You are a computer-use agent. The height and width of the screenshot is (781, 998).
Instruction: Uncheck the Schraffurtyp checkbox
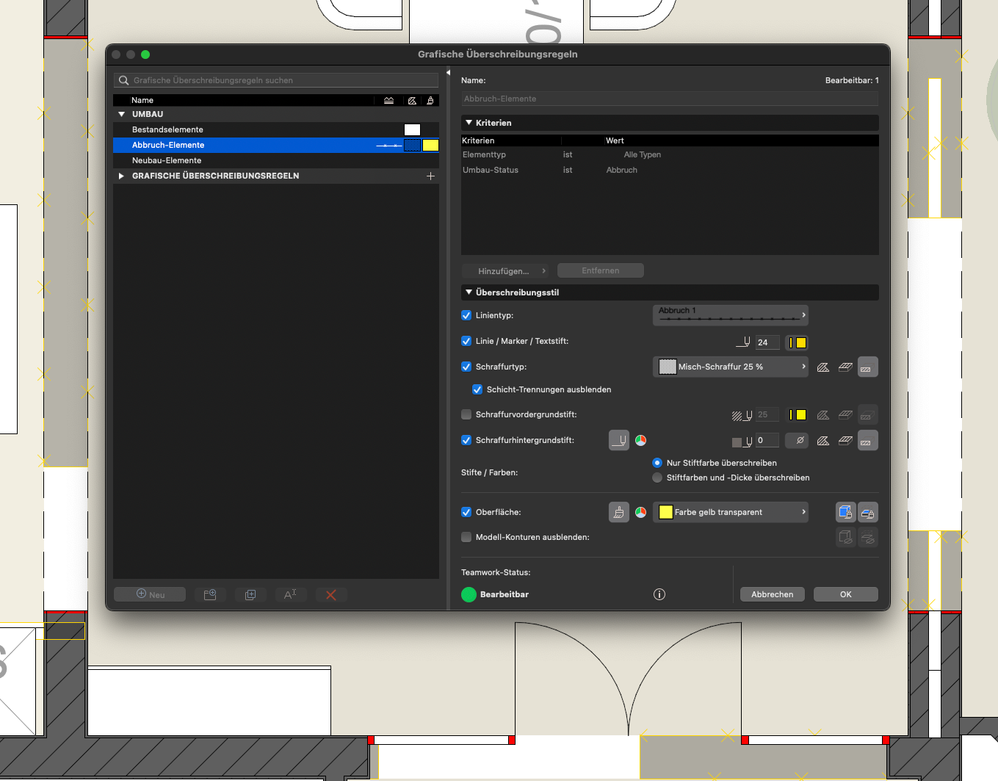point(466,367)
